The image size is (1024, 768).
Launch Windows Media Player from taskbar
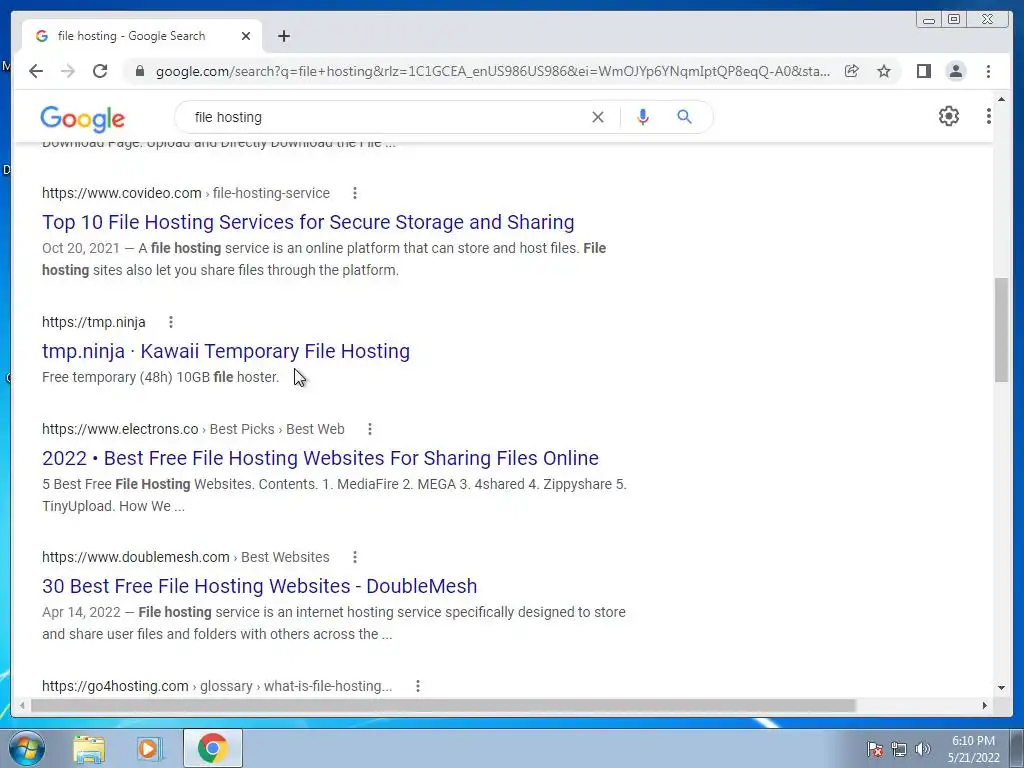pyautogui.click(x=150, y=748)
